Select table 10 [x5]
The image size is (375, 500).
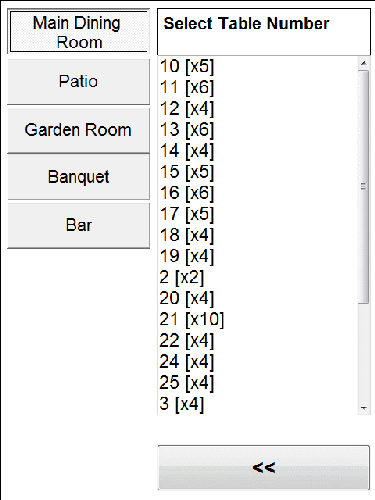tap(258, 66)
